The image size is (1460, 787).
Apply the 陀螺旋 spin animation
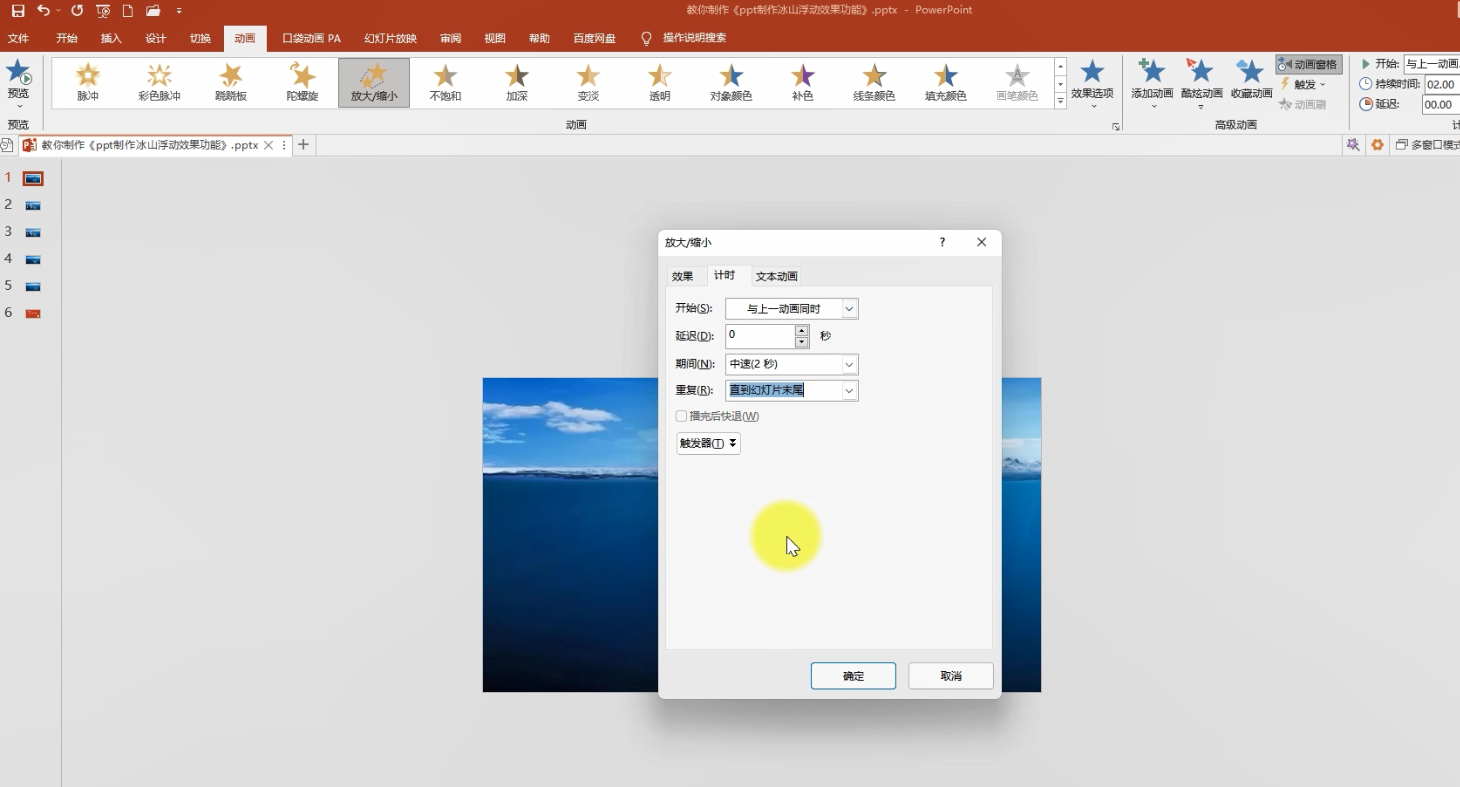point(302,83)
